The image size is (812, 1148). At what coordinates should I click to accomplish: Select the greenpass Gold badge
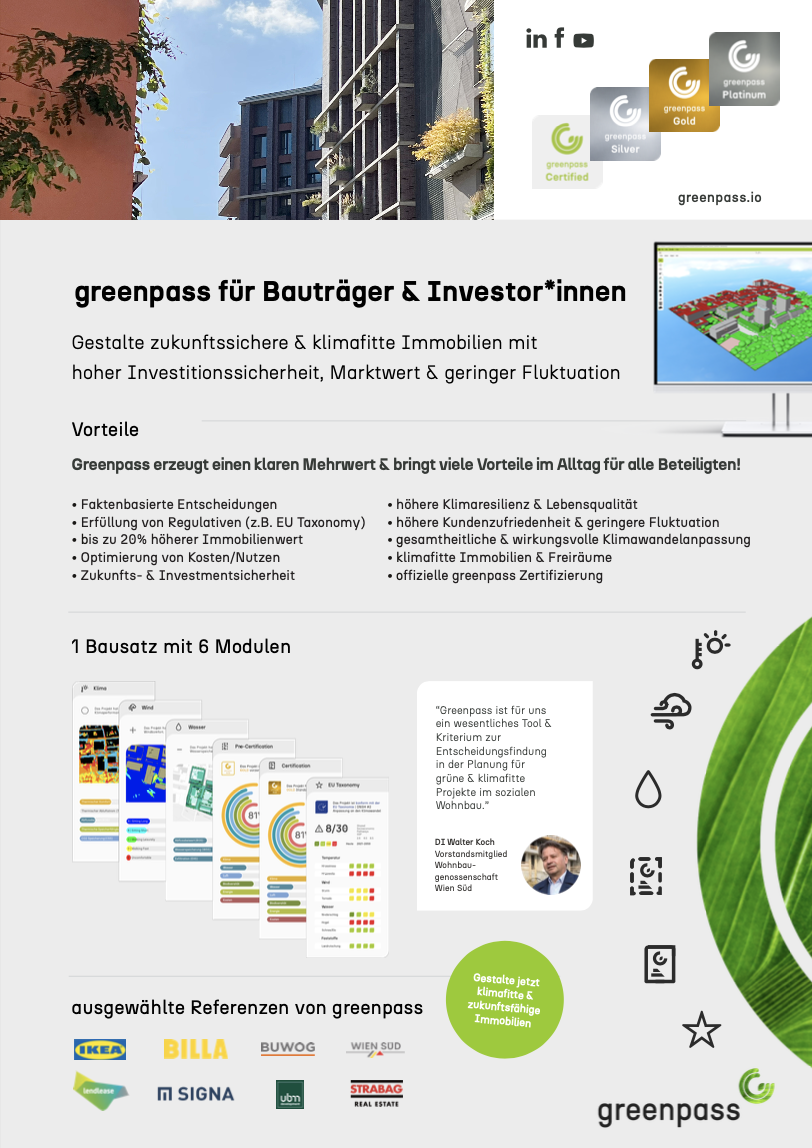684,95
